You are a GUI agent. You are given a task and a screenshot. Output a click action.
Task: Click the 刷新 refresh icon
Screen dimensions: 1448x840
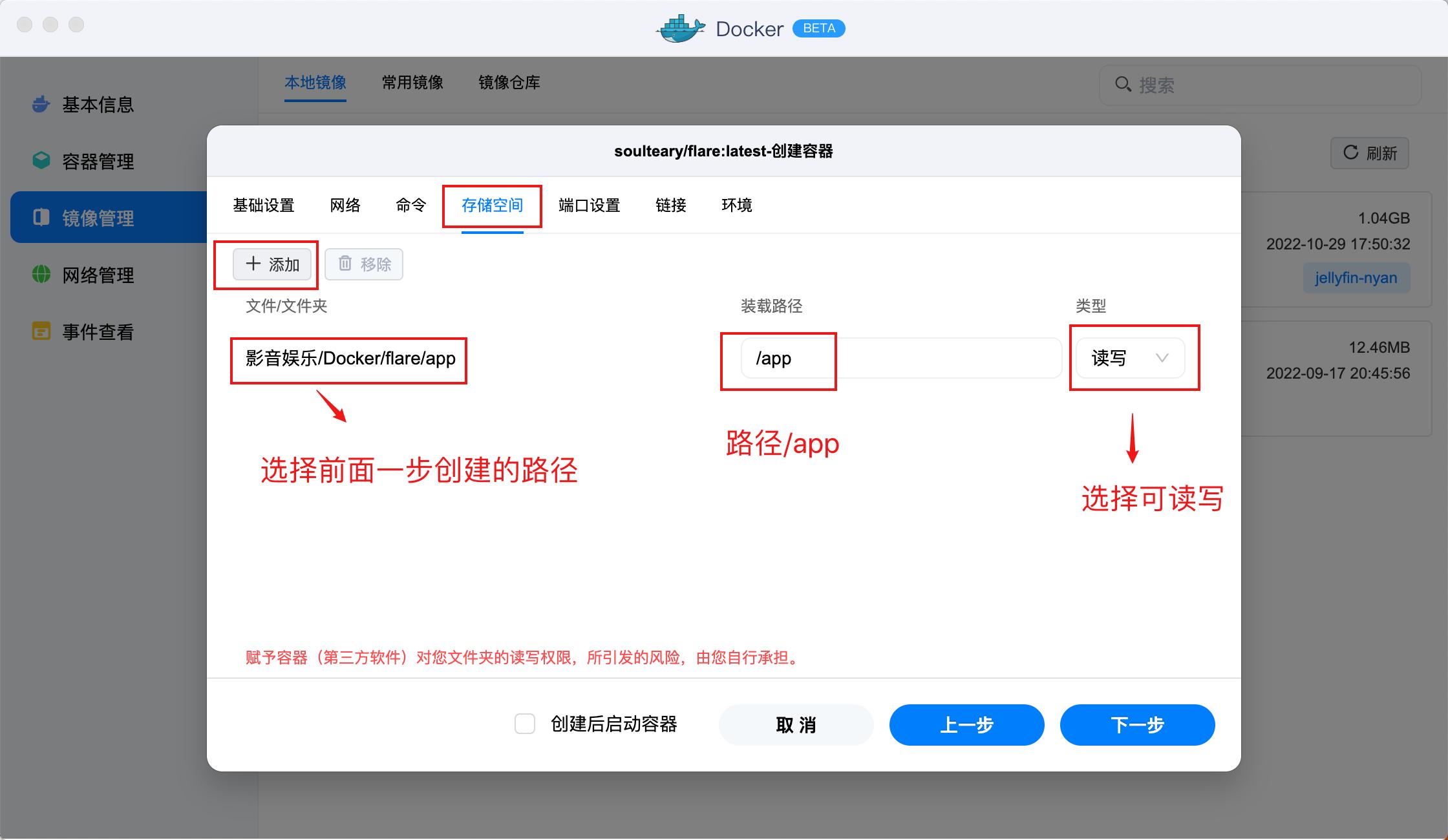(x=1351, y=153)
